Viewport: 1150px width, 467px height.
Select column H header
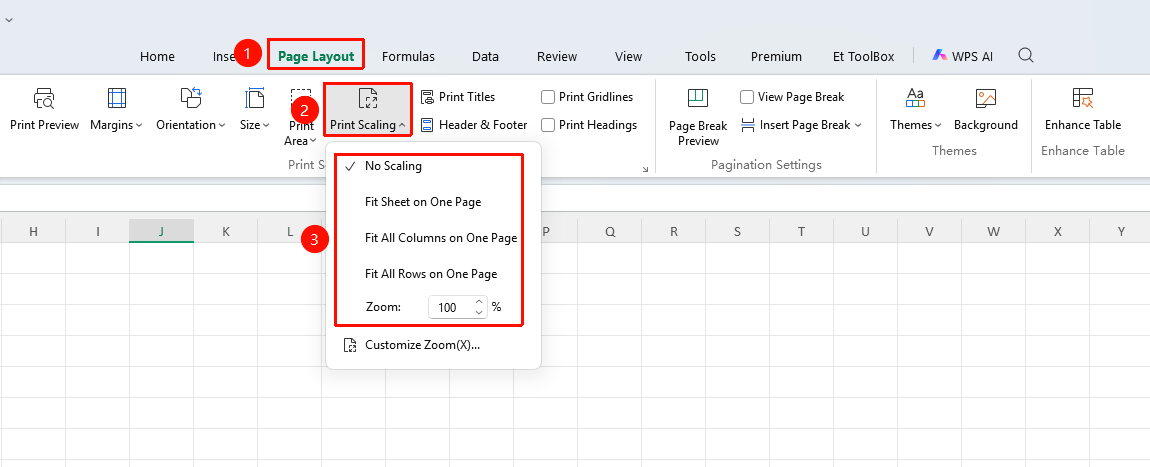coord(33,231)
